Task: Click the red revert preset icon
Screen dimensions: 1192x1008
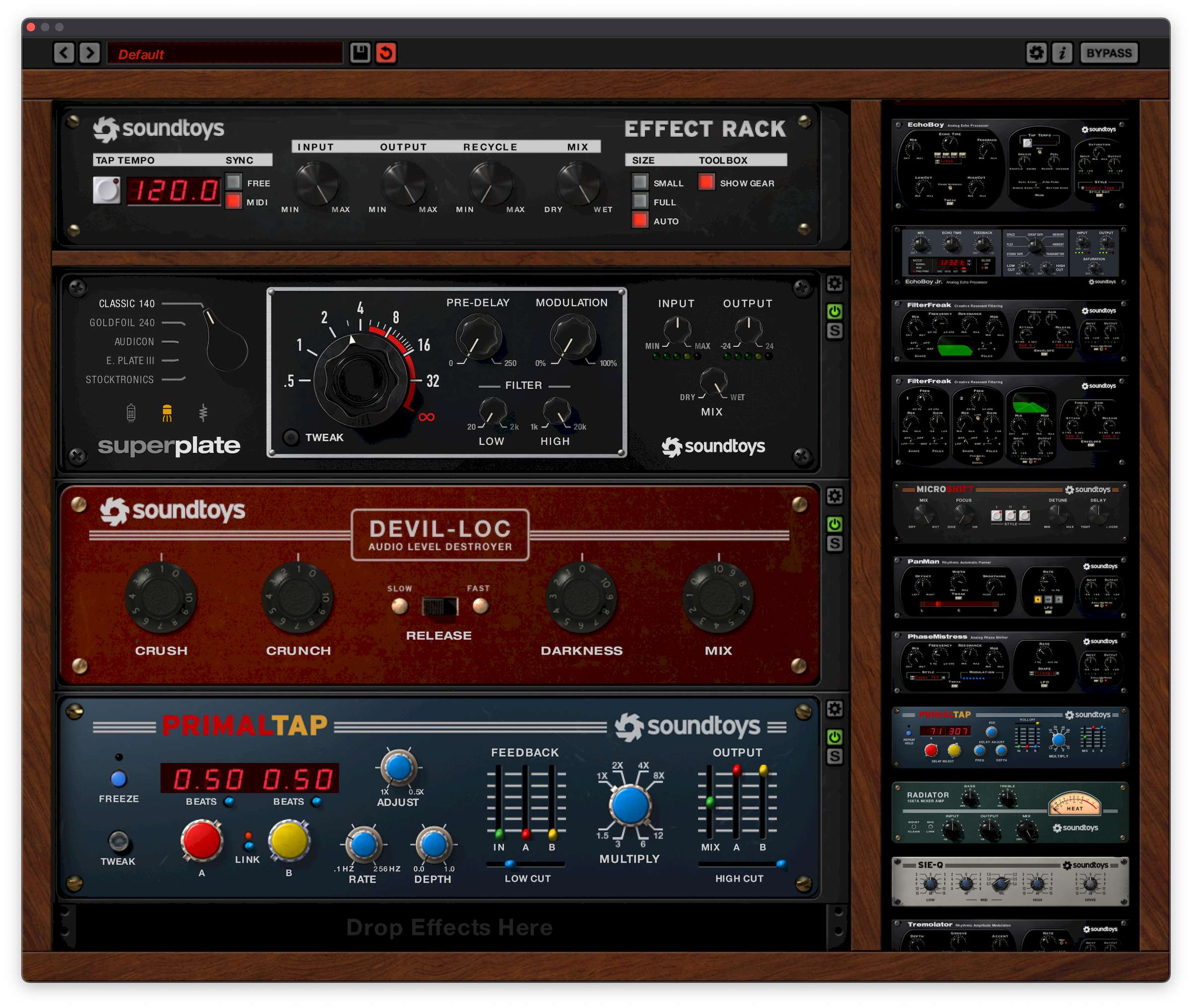Action: pyautogui.click(x=386, y=53)
